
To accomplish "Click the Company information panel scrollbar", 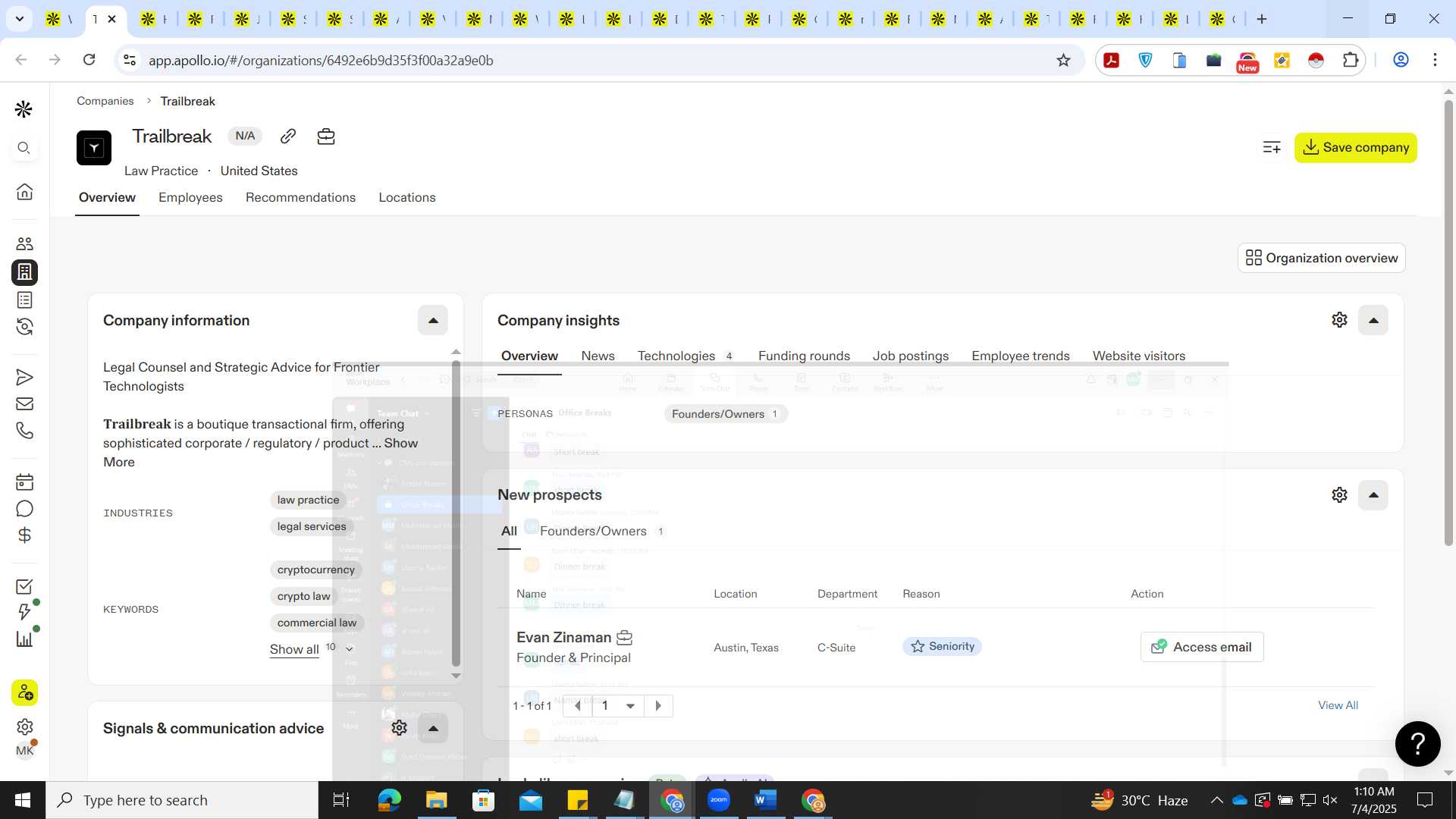I will [456, 513].
